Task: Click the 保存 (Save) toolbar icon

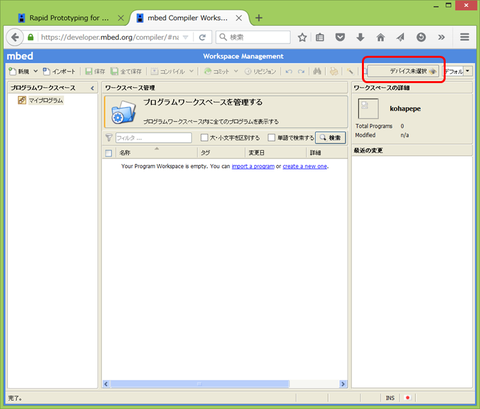Action: click(95, 71)
